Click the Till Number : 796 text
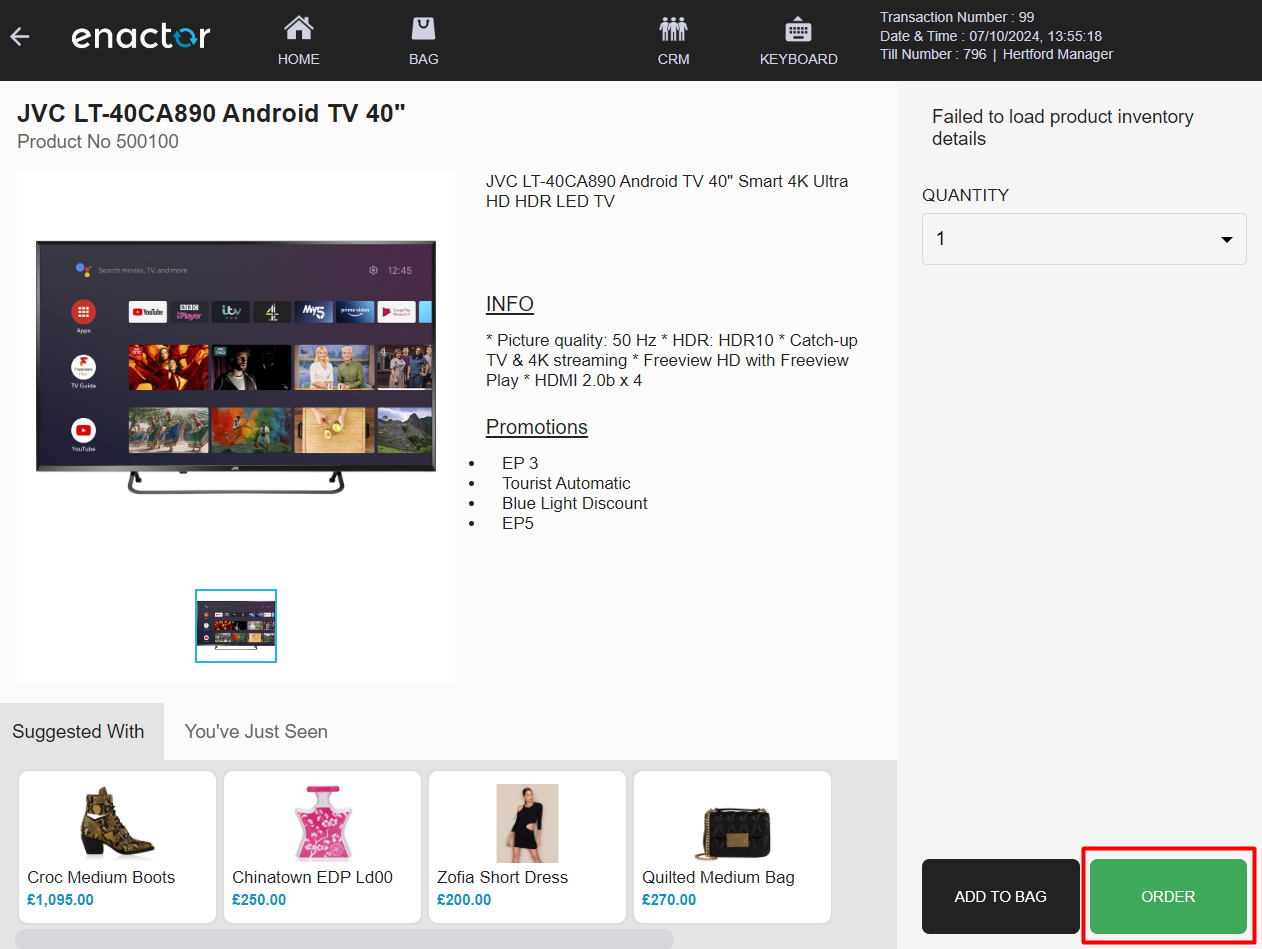1262x949 pixels. (933, 54)
